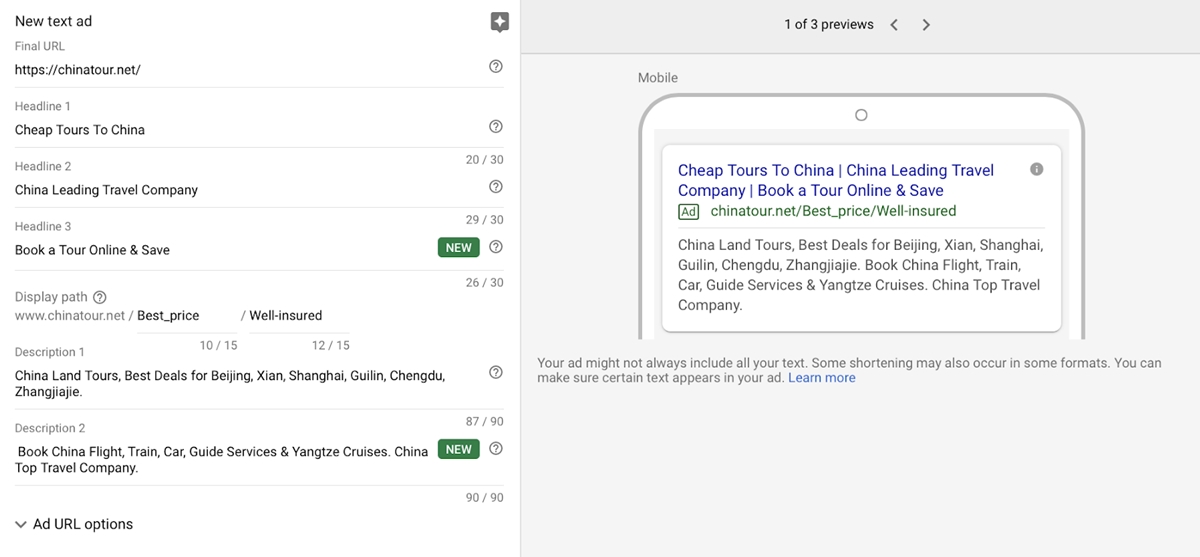Click the ad suggestions sparkle icon
The image size is (1200, 557).
tap(500, 23)
